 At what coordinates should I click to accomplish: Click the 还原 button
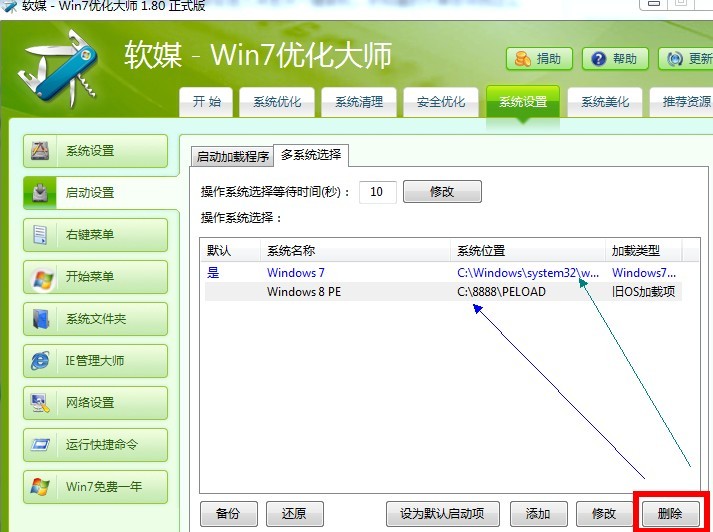point(295,514)
